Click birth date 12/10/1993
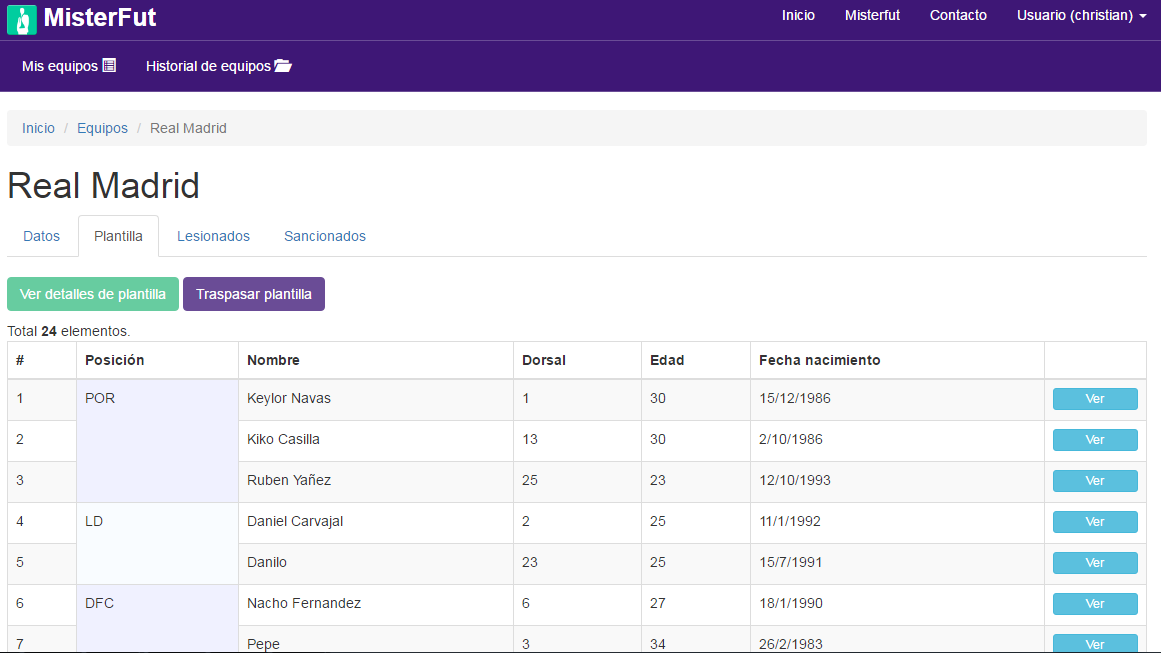 tap(794, 480)
